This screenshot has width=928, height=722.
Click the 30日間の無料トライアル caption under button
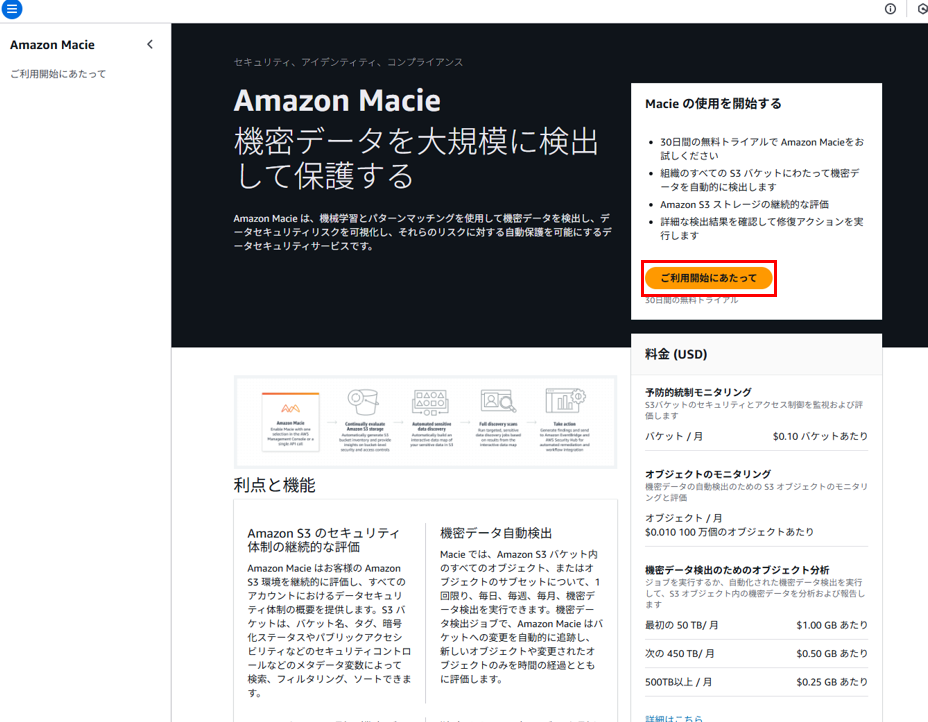pos(691,300)
